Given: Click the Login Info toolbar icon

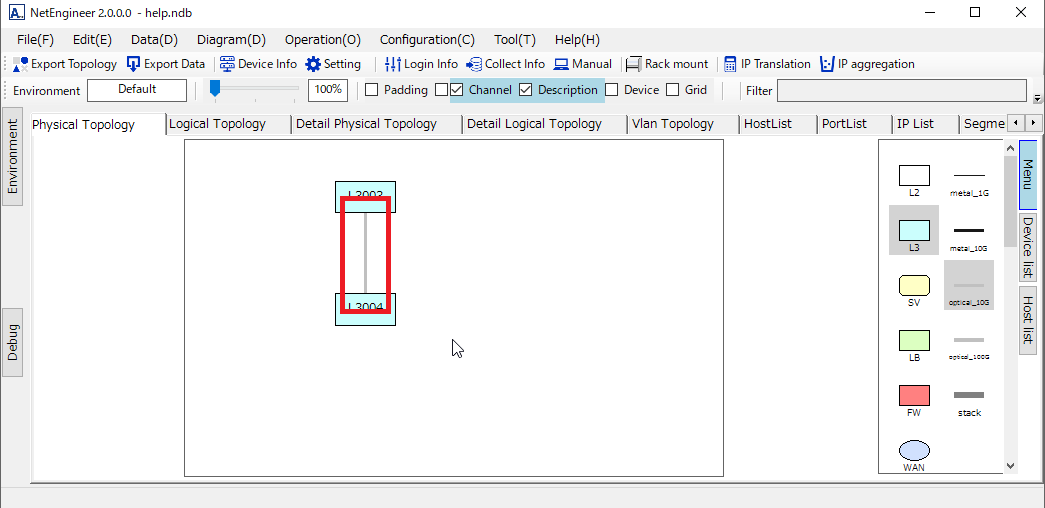Looking at the screenshot, I should click(x=393, y=64).
